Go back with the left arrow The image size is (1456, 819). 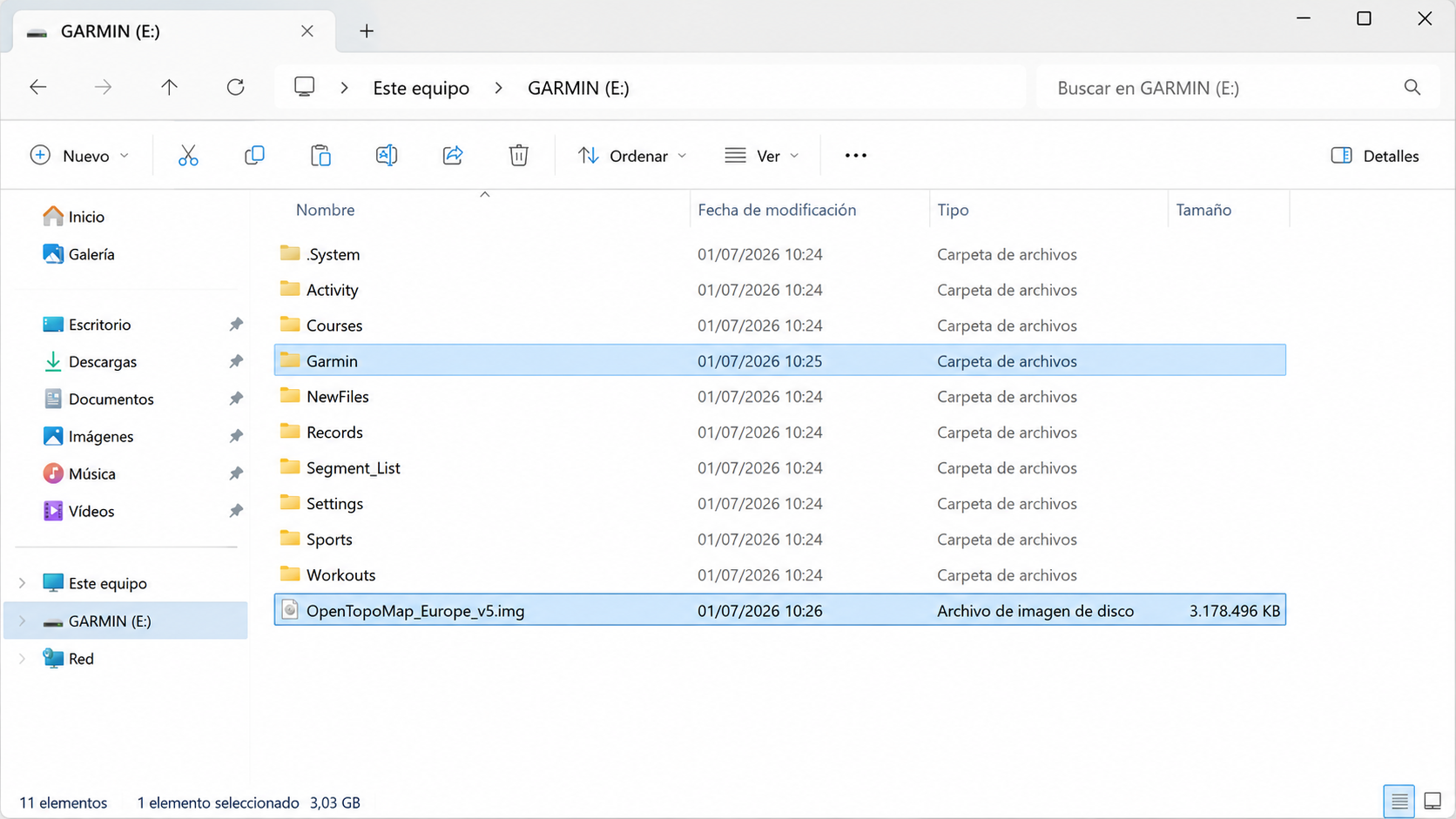38,87
